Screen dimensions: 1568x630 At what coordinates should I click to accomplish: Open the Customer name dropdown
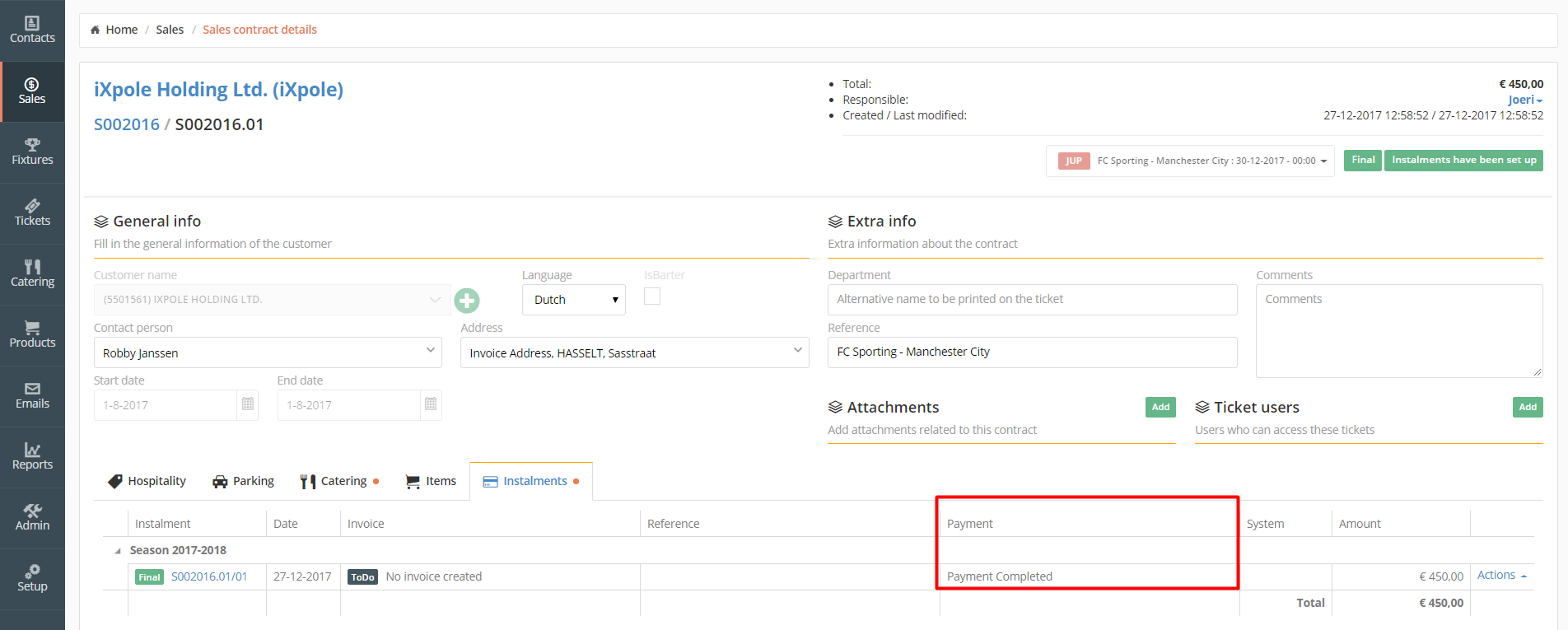click(272, 300)
